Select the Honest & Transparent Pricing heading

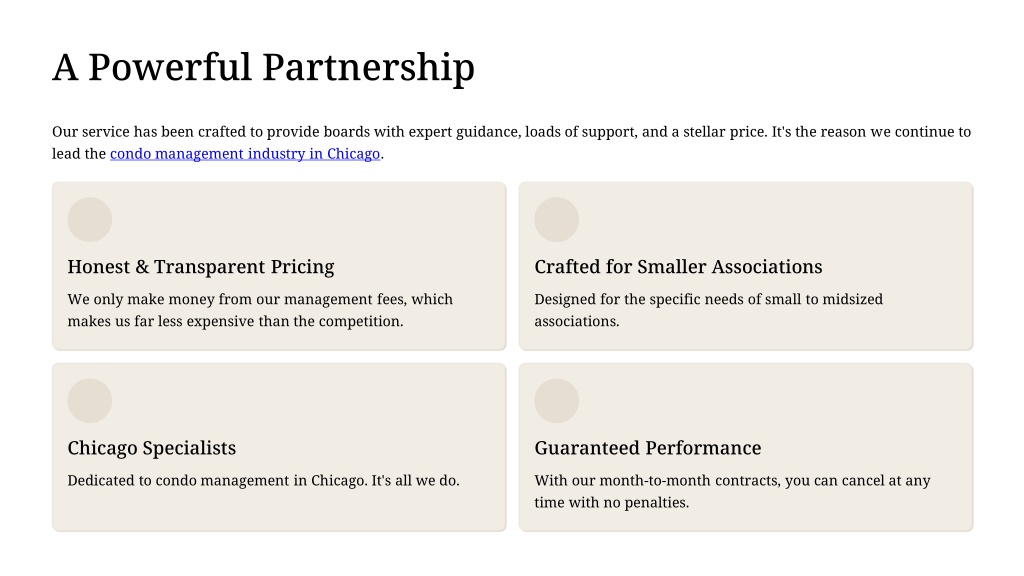click(200, 267)
